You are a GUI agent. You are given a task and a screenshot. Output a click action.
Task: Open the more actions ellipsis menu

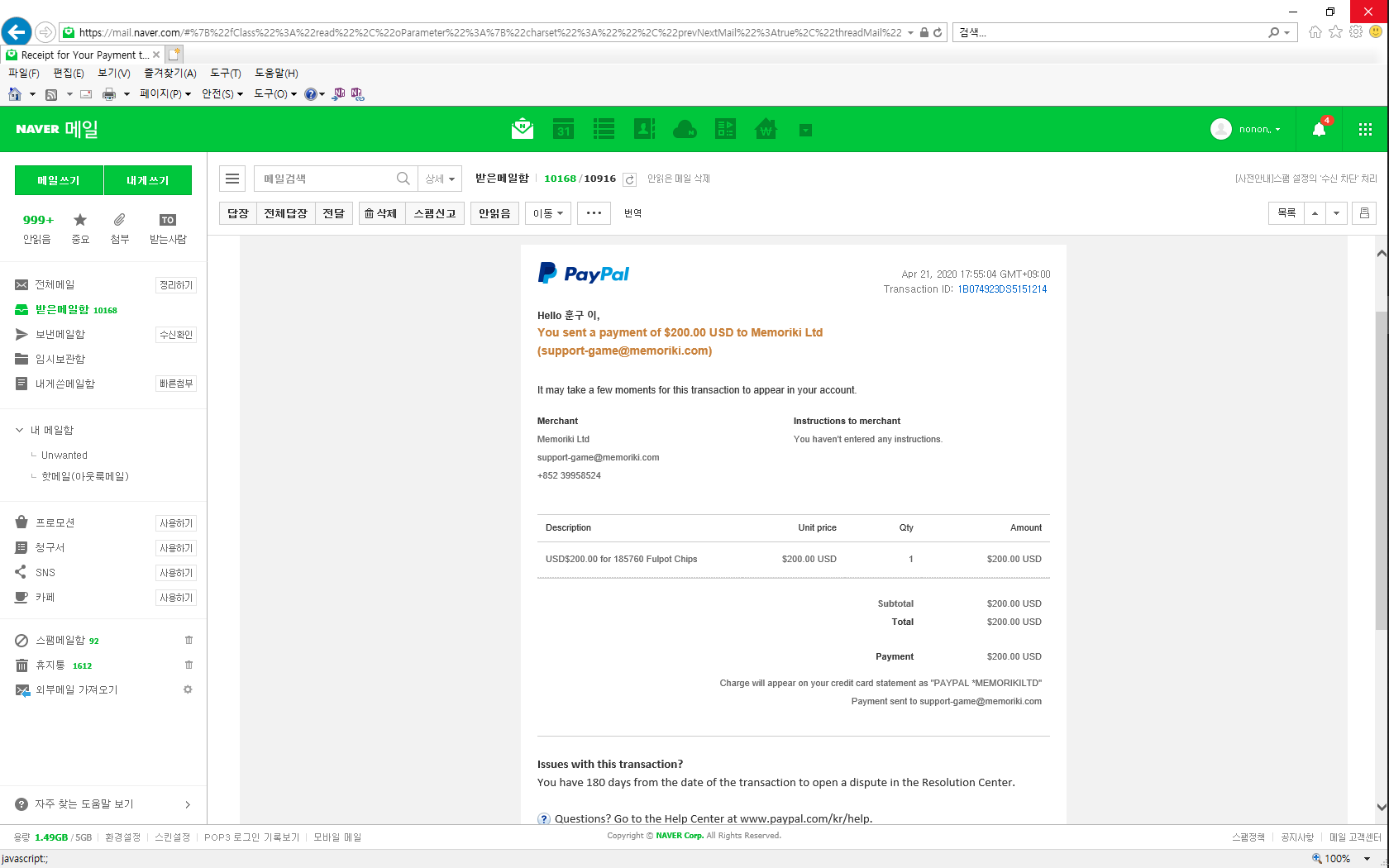click(594, 213)
